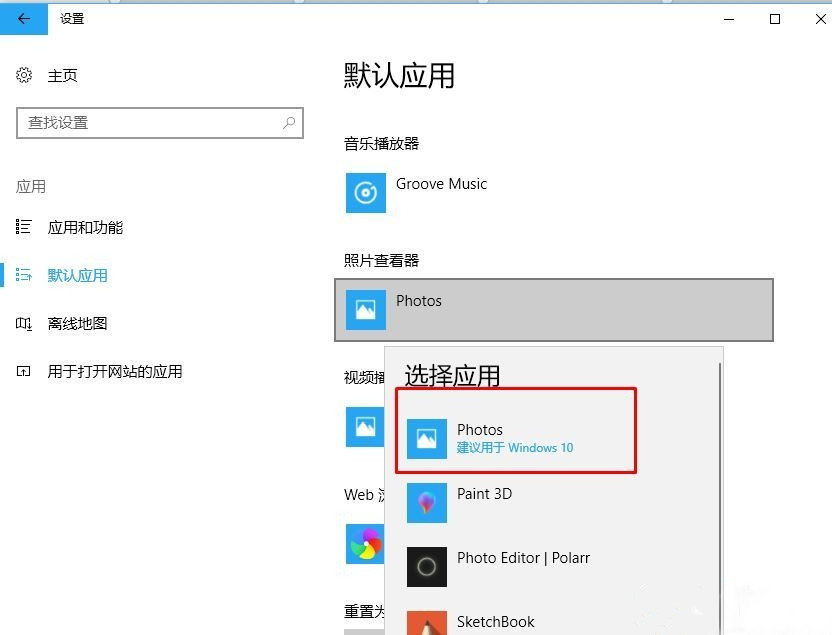This screenshot has width=832, height=635.
Task: Go back with the blue arrow button
Action: pos(23,19)
